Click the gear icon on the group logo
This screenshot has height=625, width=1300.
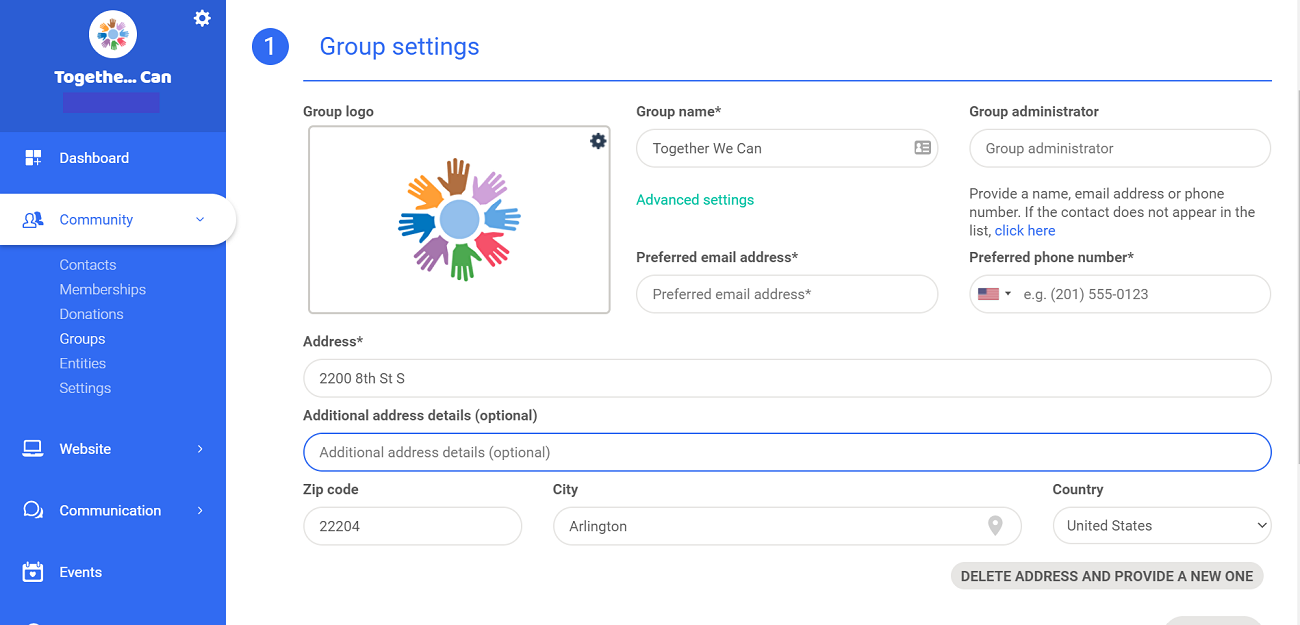point(597,141)
